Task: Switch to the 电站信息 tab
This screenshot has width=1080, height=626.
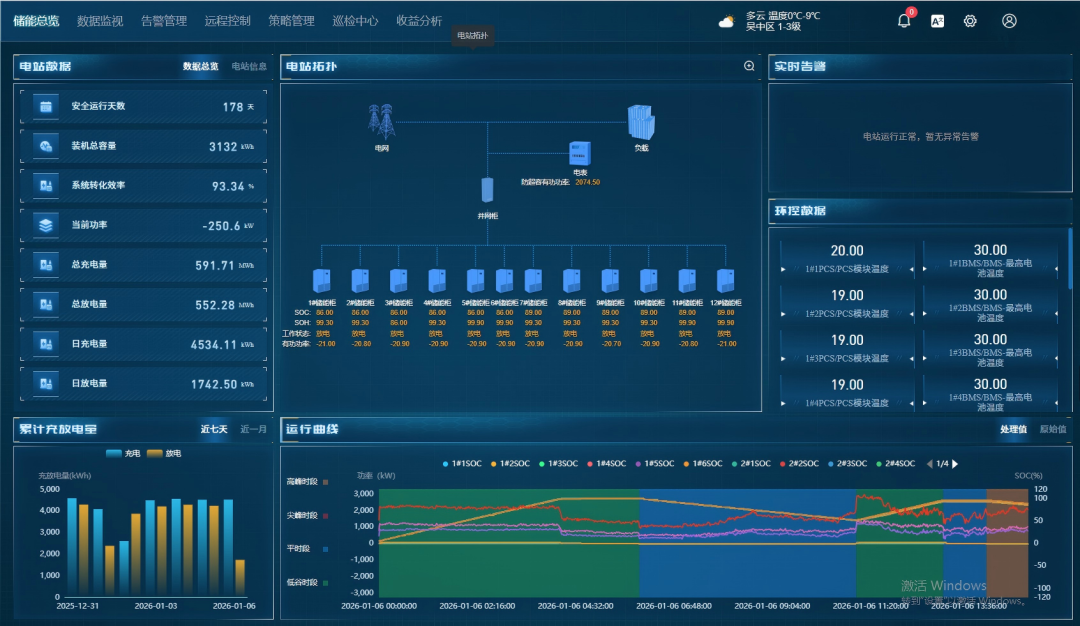Action: point(249,67)
